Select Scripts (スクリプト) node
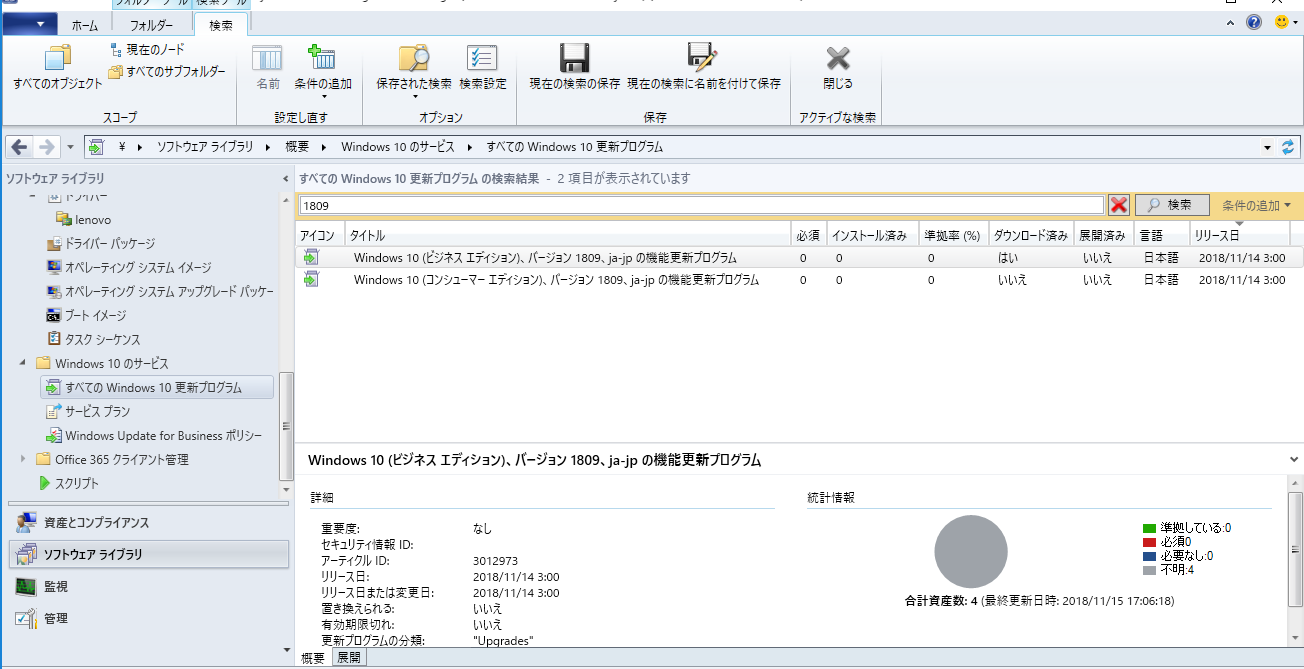 pyautogui.click(x=68, y=483)
